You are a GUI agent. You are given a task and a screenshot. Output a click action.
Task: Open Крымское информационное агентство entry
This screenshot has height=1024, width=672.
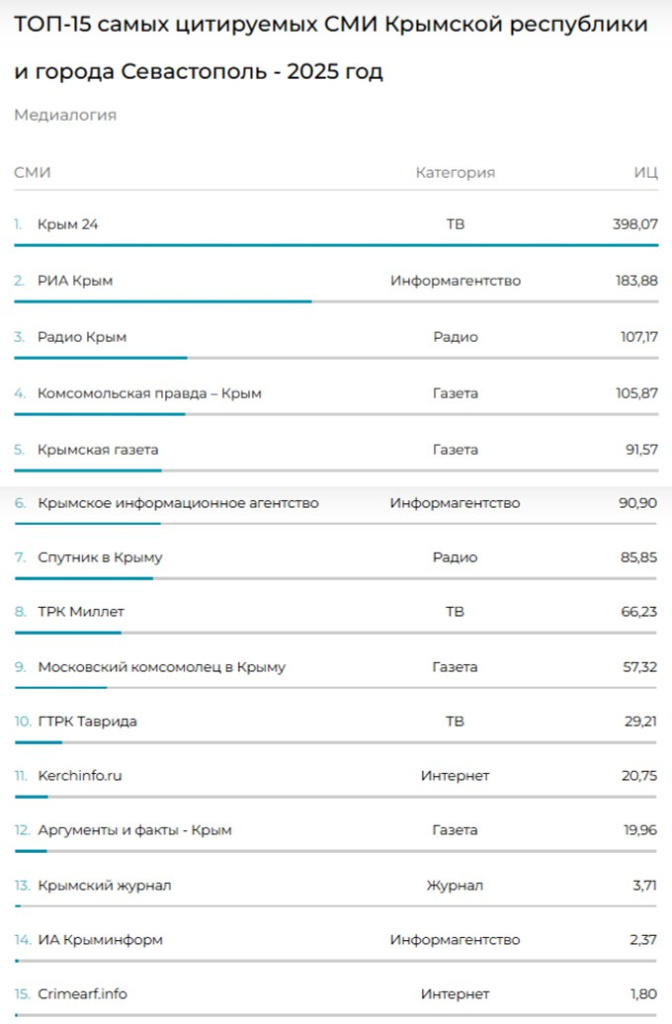pyautogui.click(x=178, y=503)
